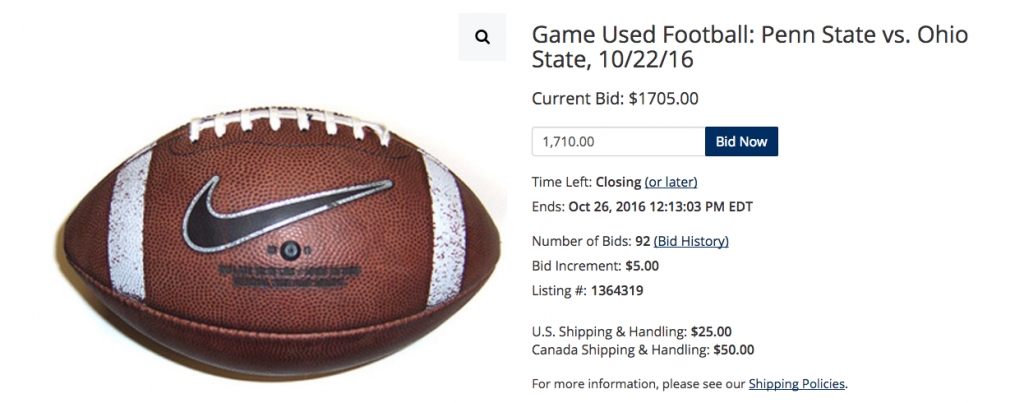
Task: Select the left white stripe on the football
Action: pyautogui.click(x=129, y=224)
